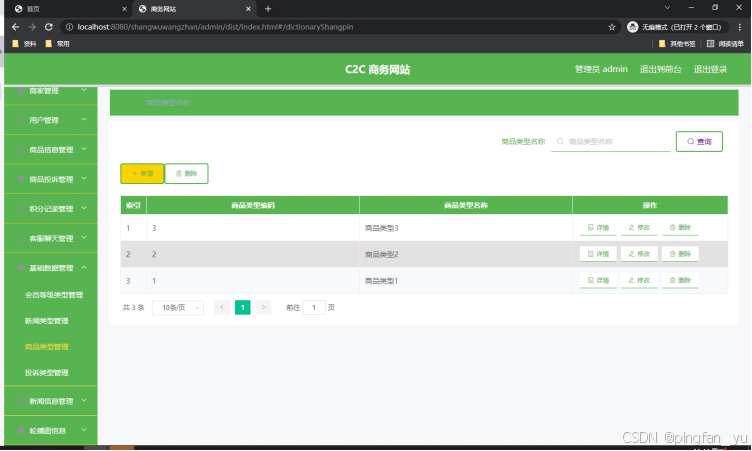Viewport: 752px width, 451px height.
Task: Open the 资料 bookmark folder
Action: click(x=24, y=44)
